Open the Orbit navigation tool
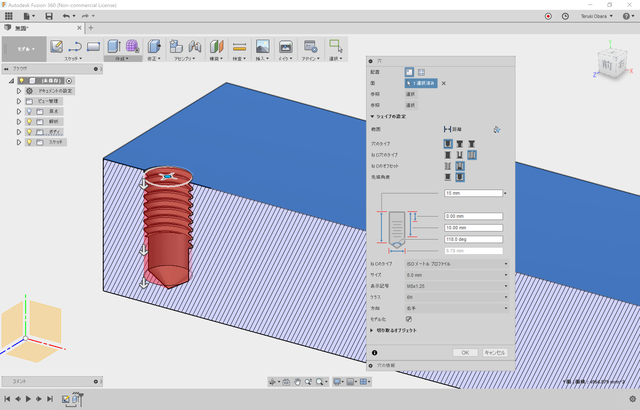Image resolution: width=640 pixels, height=410 pixels. [x=272, y=382]
